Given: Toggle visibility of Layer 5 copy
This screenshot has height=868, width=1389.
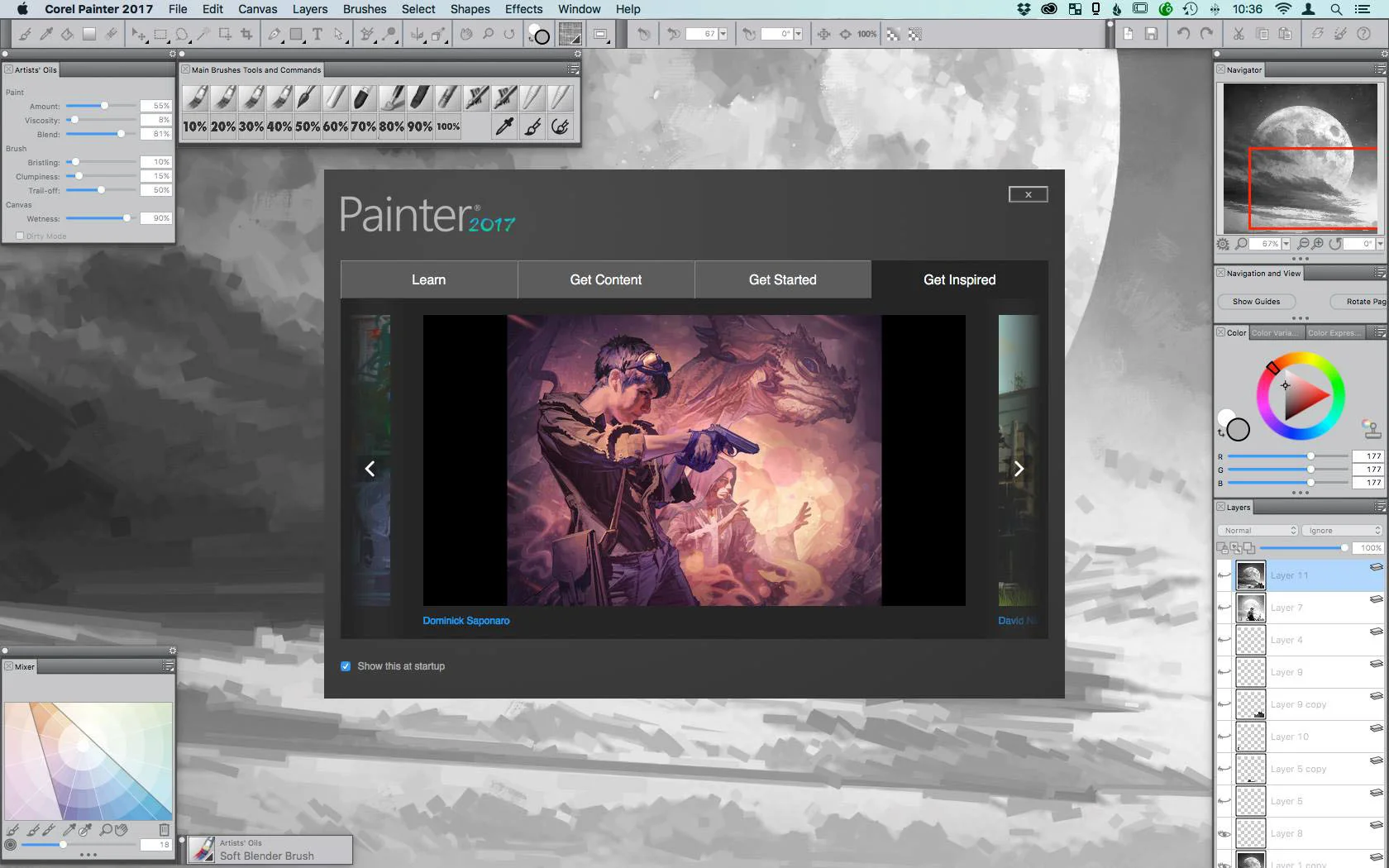Looking at the screenshot, I should coord(1224,769).
